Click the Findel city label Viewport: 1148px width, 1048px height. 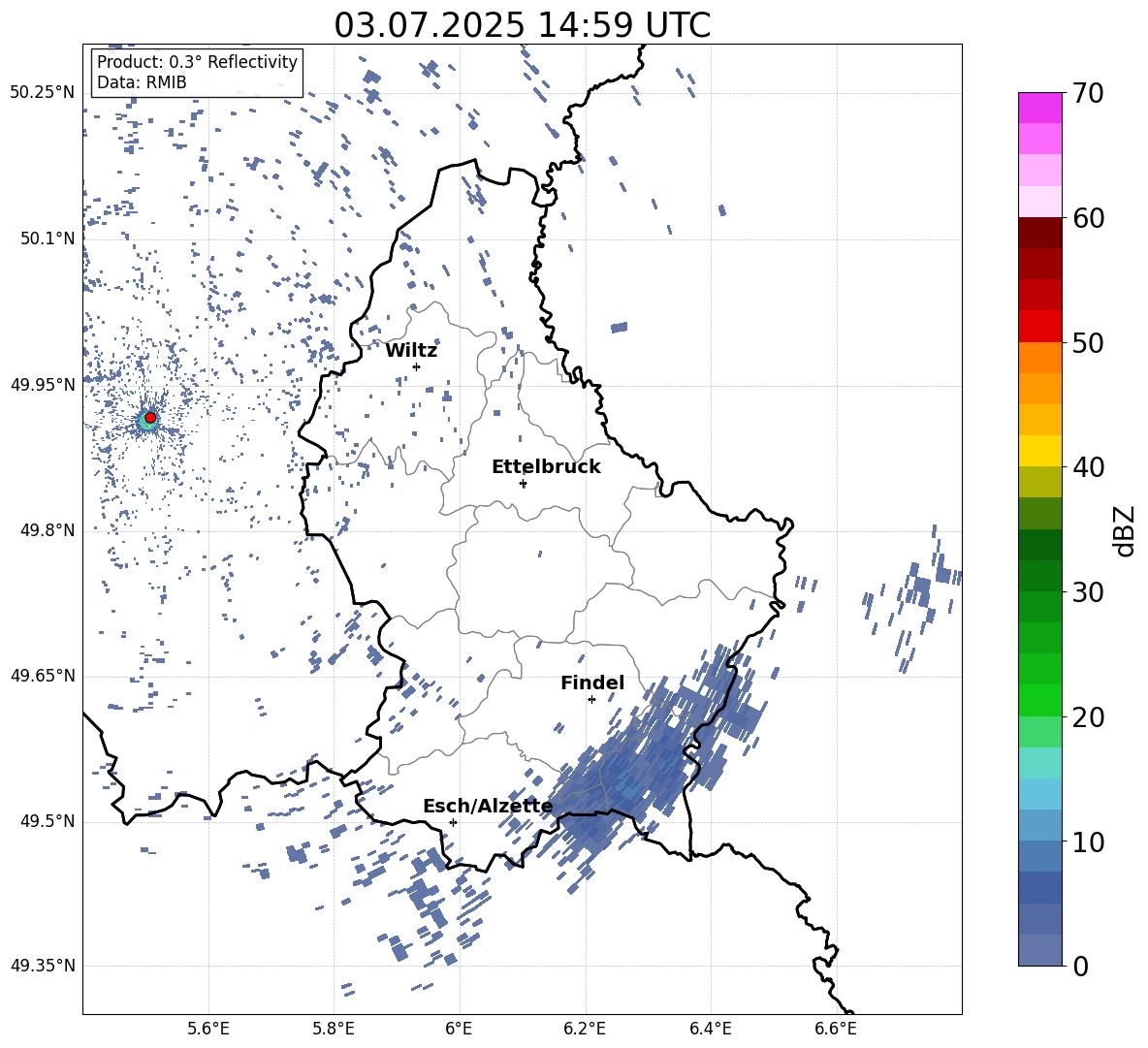click(x=592, y=683)
